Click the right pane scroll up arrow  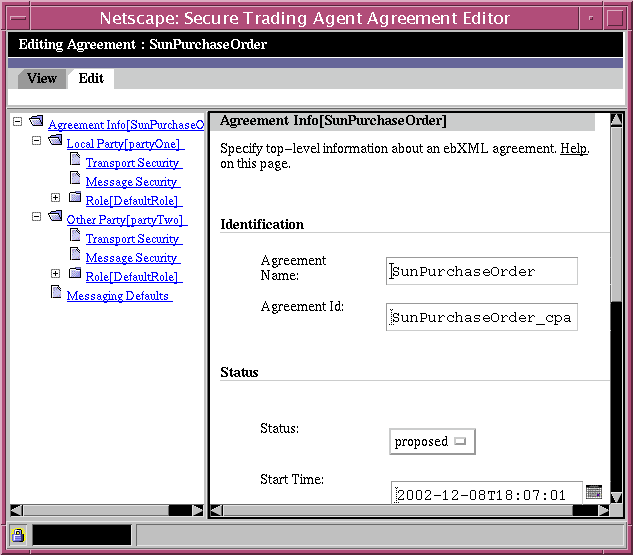(616, 120)
